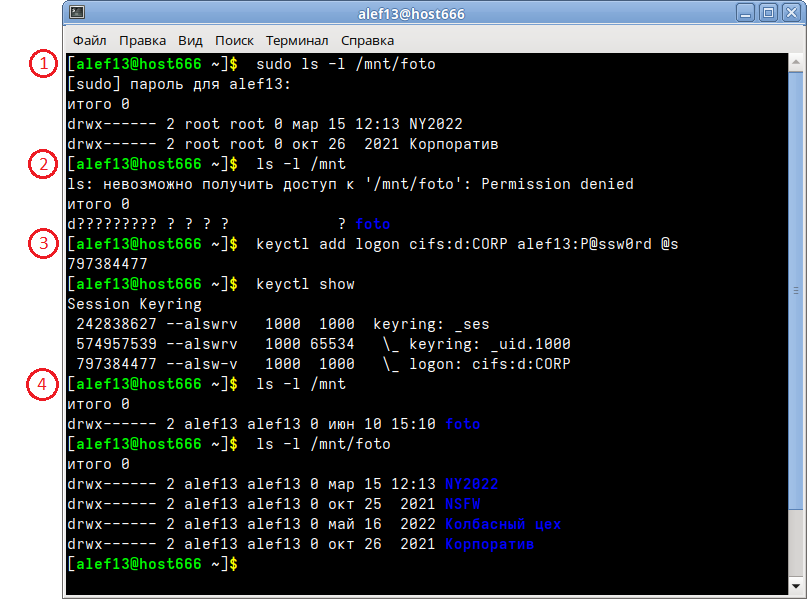The width and height of the screenshot is (807, 599).
Task: Click red circled marker number 1
Action: (x=43, y=64)
